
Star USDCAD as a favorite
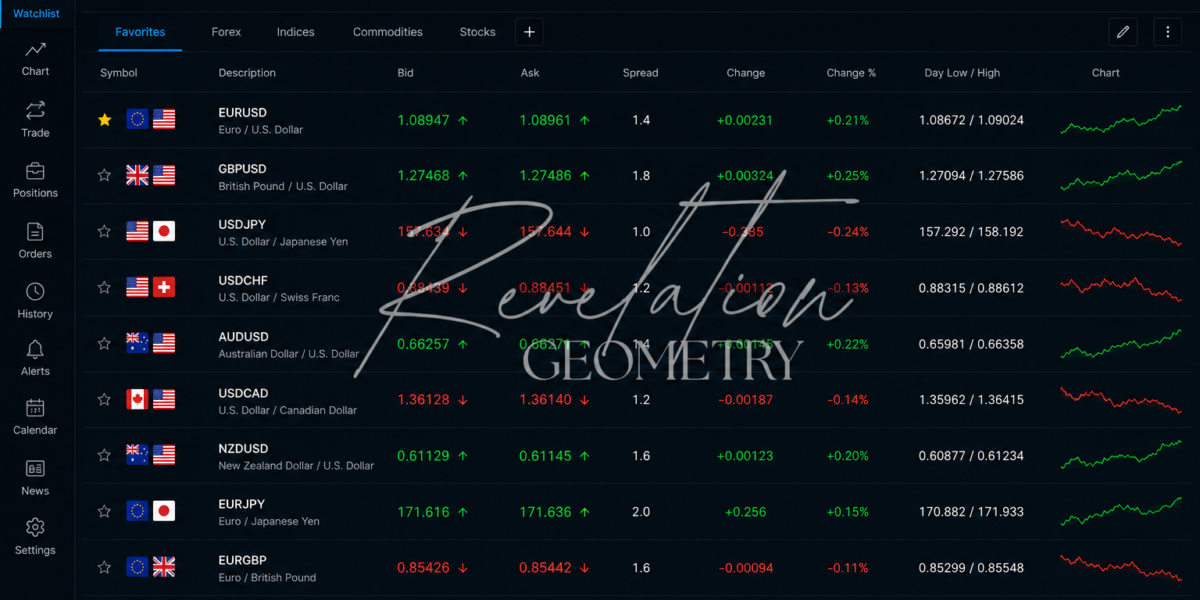click(x=104, y=400)
